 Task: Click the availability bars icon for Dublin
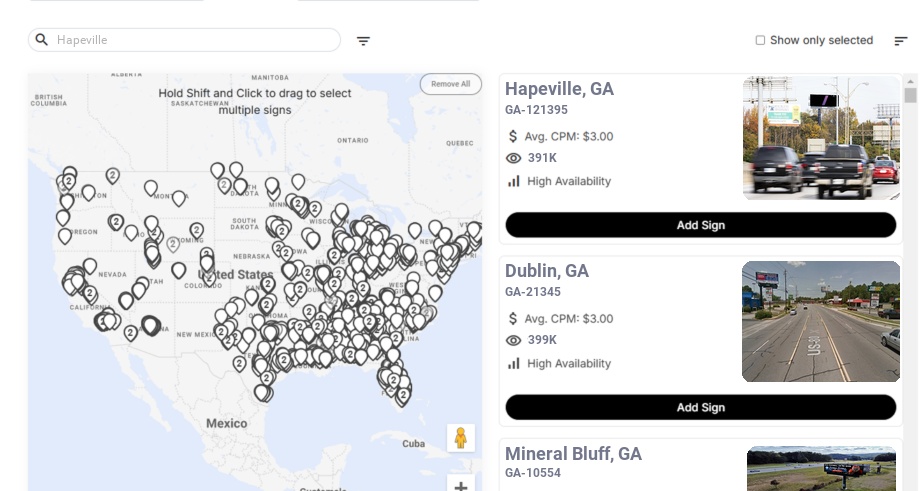click(514, 363)
